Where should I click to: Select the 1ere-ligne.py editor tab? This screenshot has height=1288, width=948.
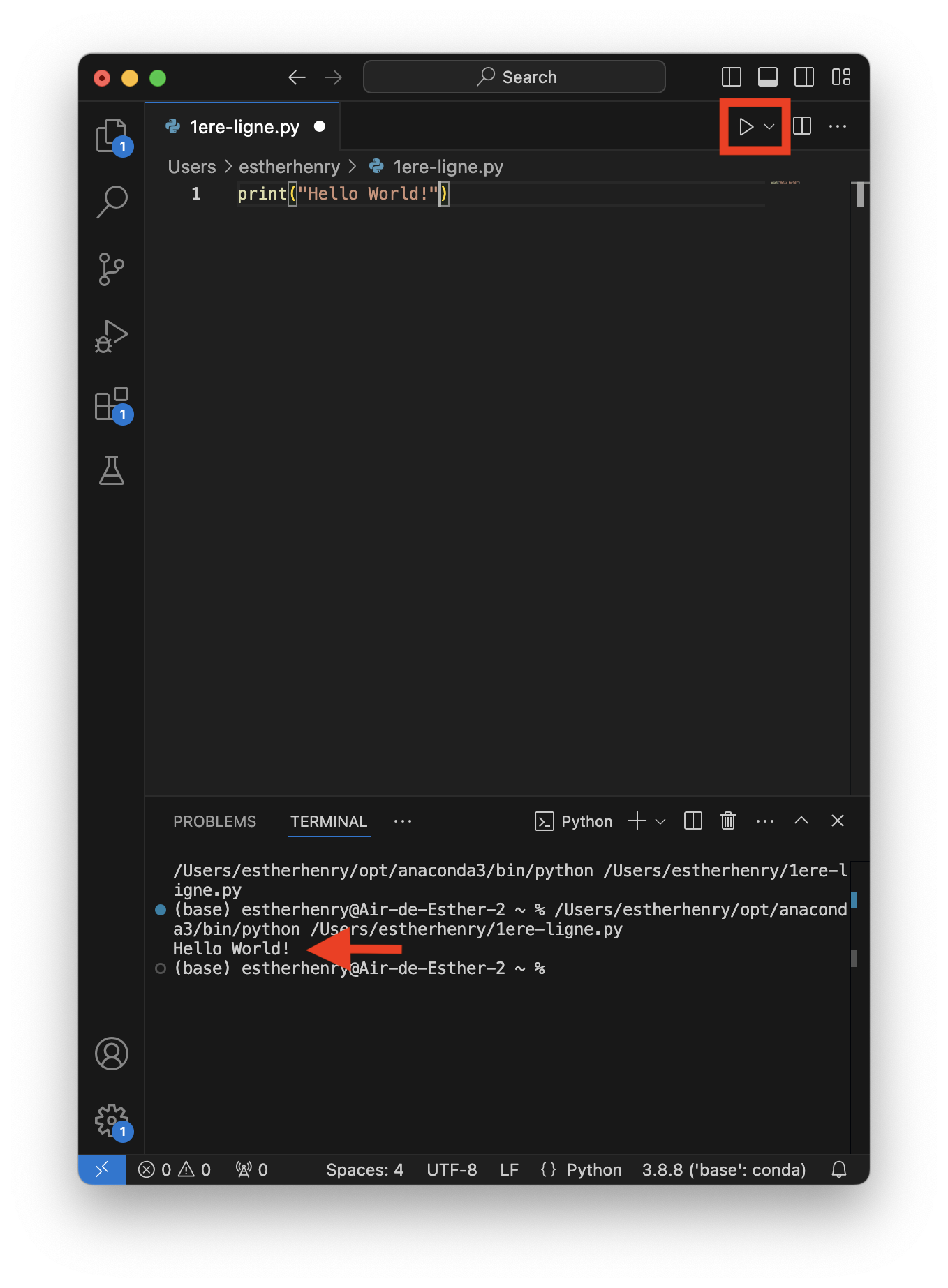243,127
